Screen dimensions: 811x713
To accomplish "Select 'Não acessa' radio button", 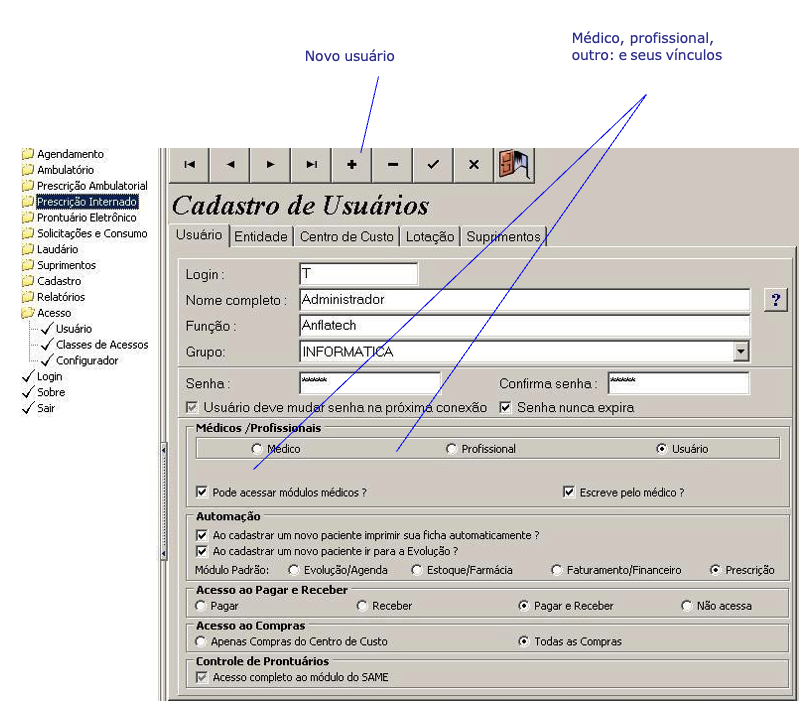I will point(686,605).
